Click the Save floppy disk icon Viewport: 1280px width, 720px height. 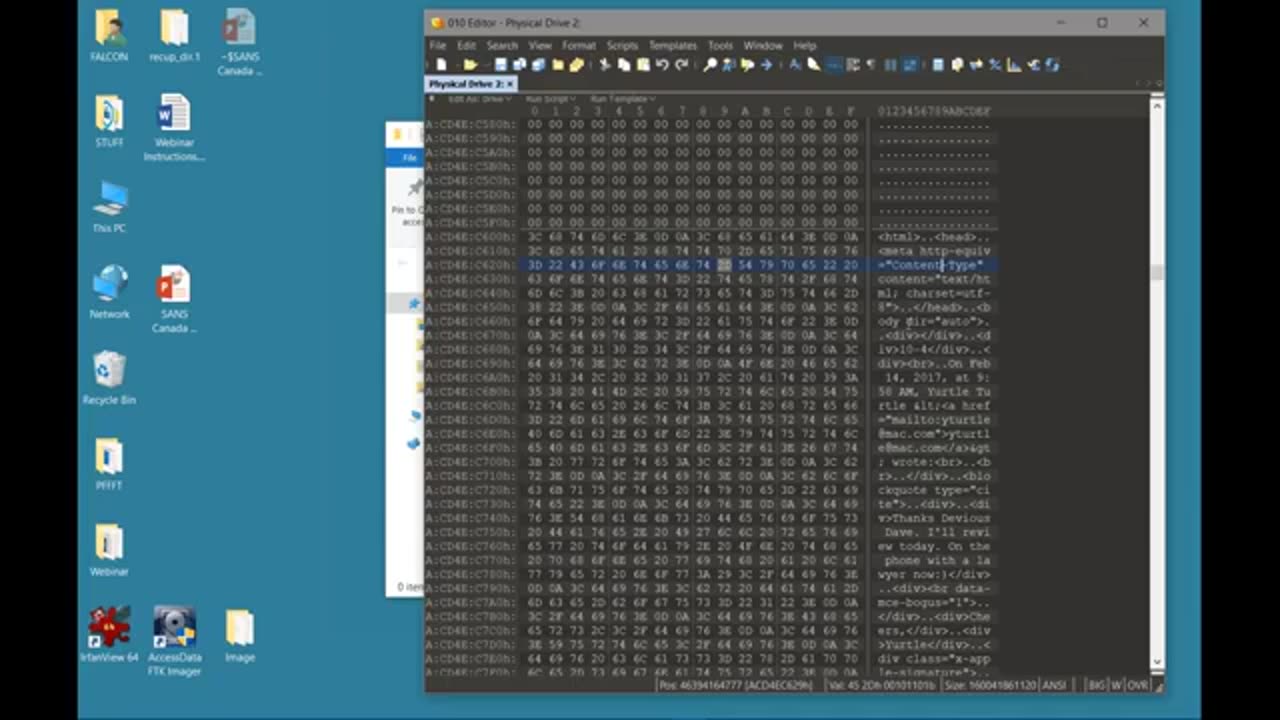tap(501, 65)
